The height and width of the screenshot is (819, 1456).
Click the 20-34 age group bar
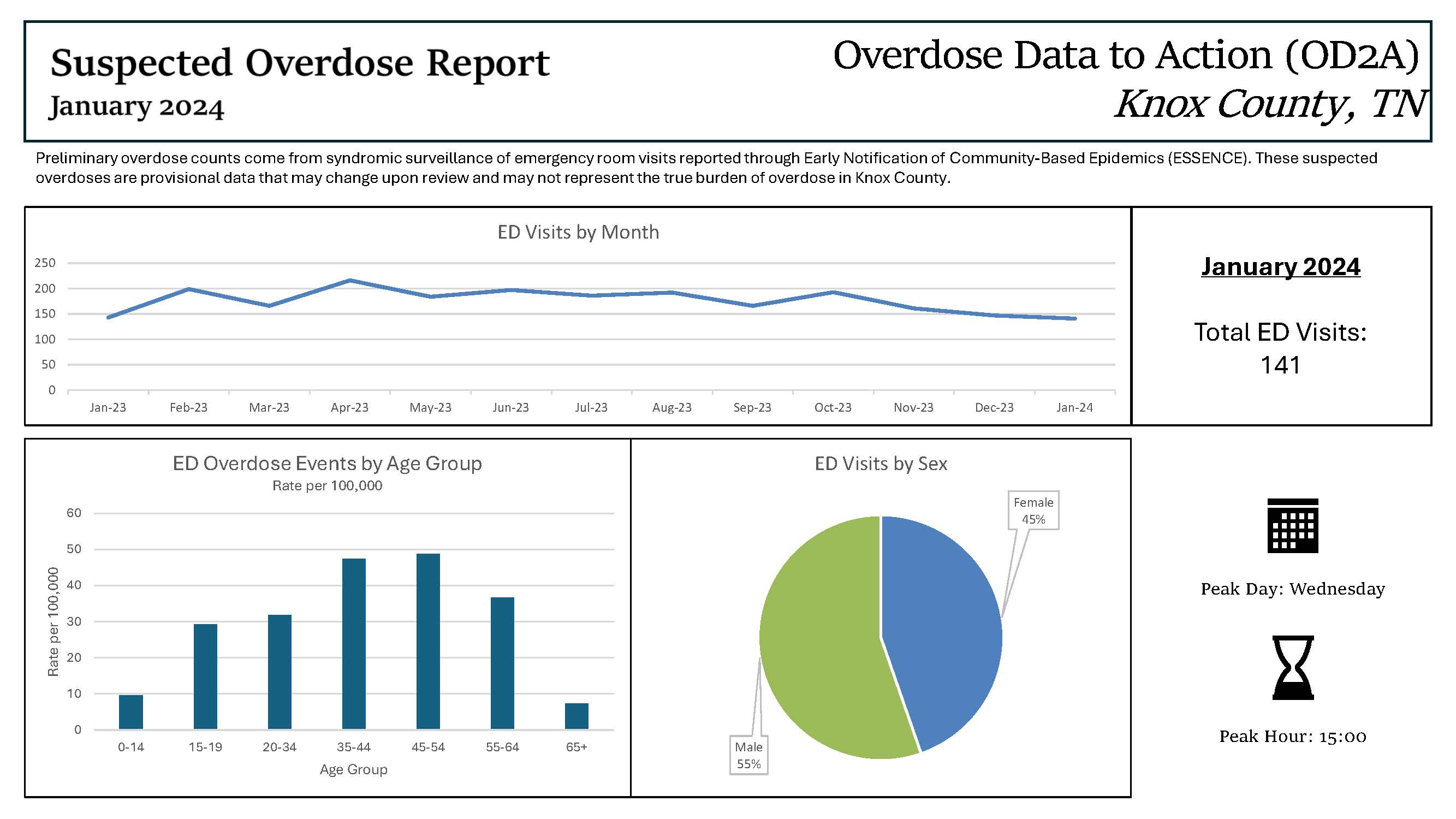tap(279, 672)
